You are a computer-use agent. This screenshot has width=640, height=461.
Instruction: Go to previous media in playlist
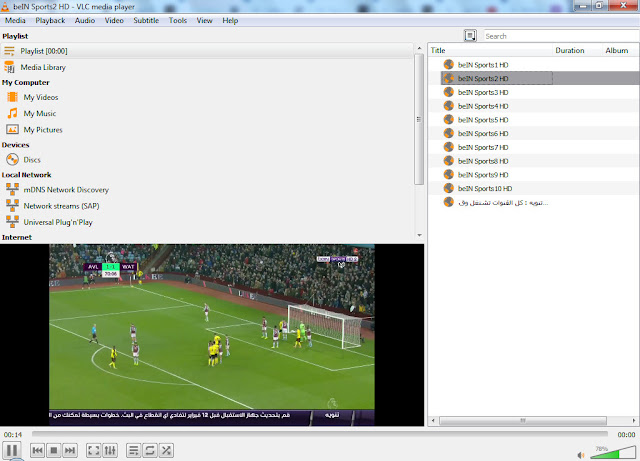pyautogui.click(x=38, y=450)
